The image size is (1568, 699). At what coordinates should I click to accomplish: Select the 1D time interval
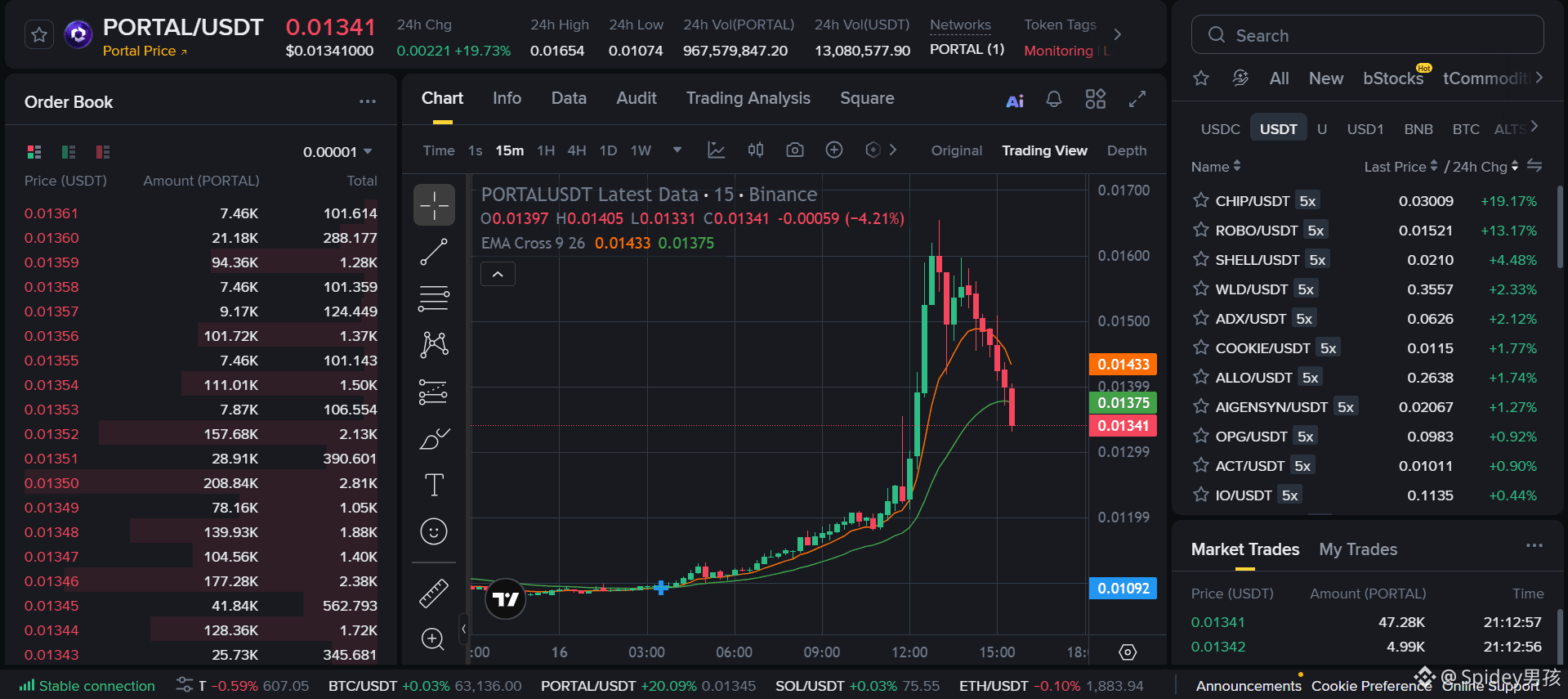608,150
